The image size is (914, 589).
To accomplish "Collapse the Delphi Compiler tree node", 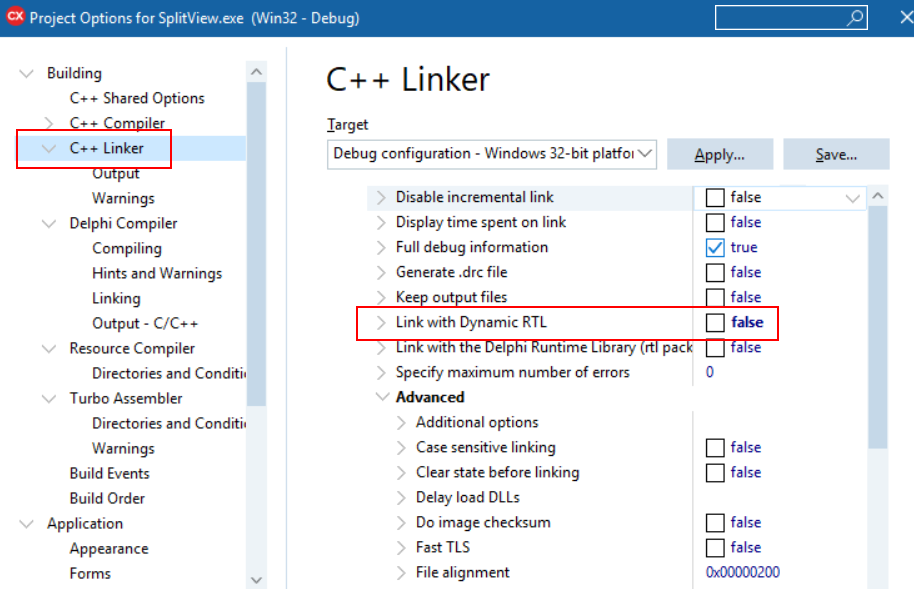I will 49,224.
